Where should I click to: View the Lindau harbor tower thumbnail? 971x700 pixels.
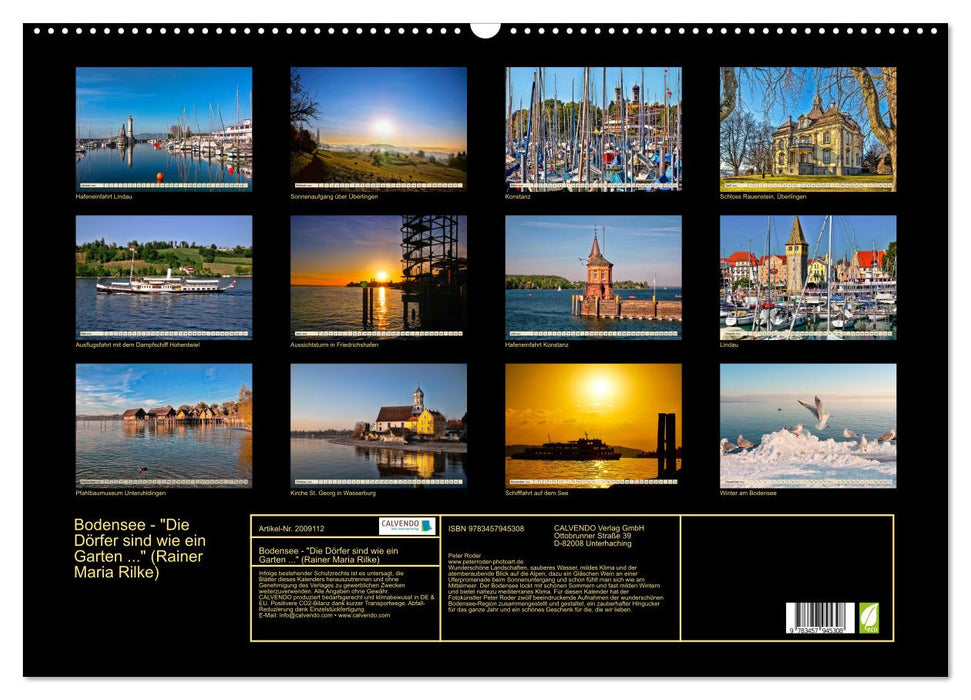808,277
